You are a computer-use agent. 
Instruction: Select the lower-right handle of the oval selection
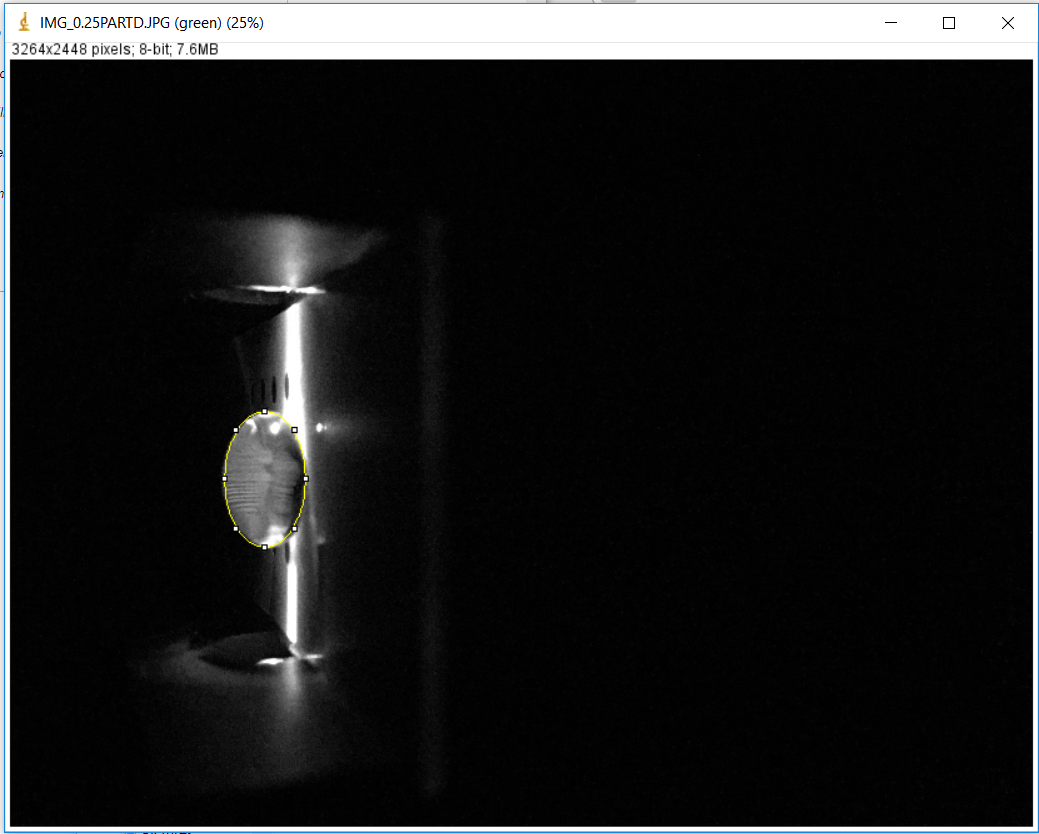294,528
